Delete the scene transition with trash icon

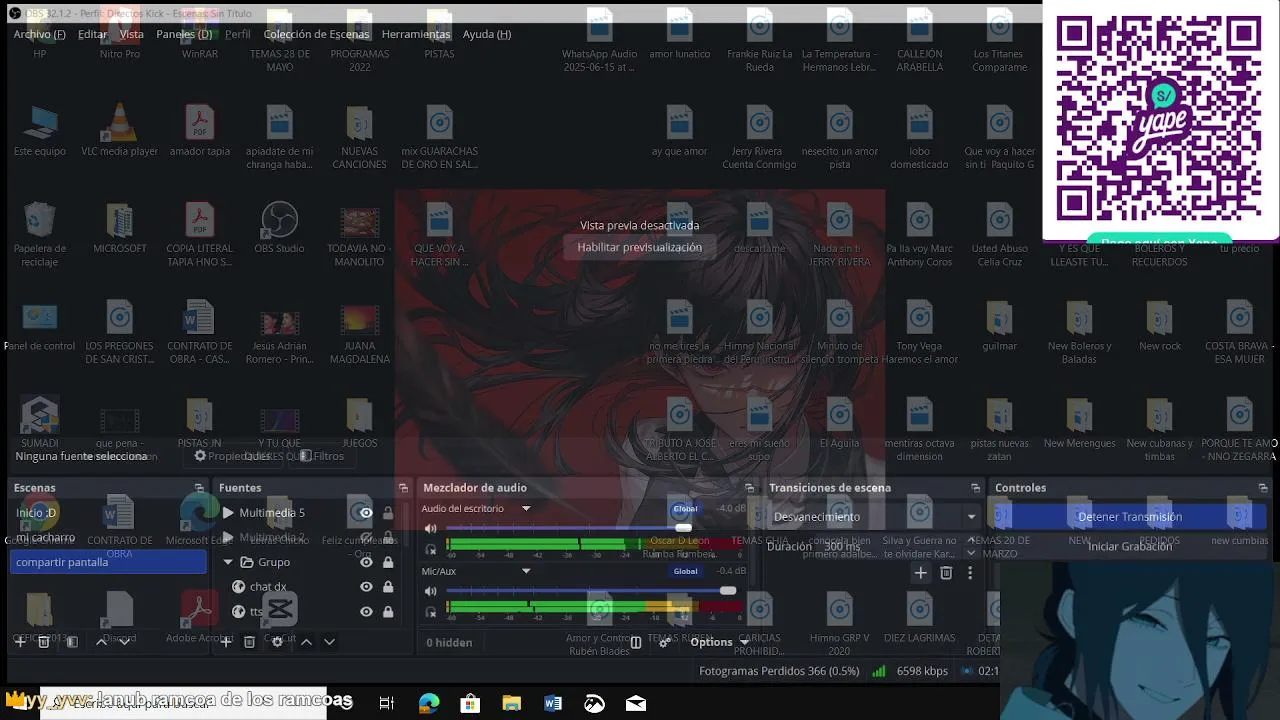coord(946,573)
